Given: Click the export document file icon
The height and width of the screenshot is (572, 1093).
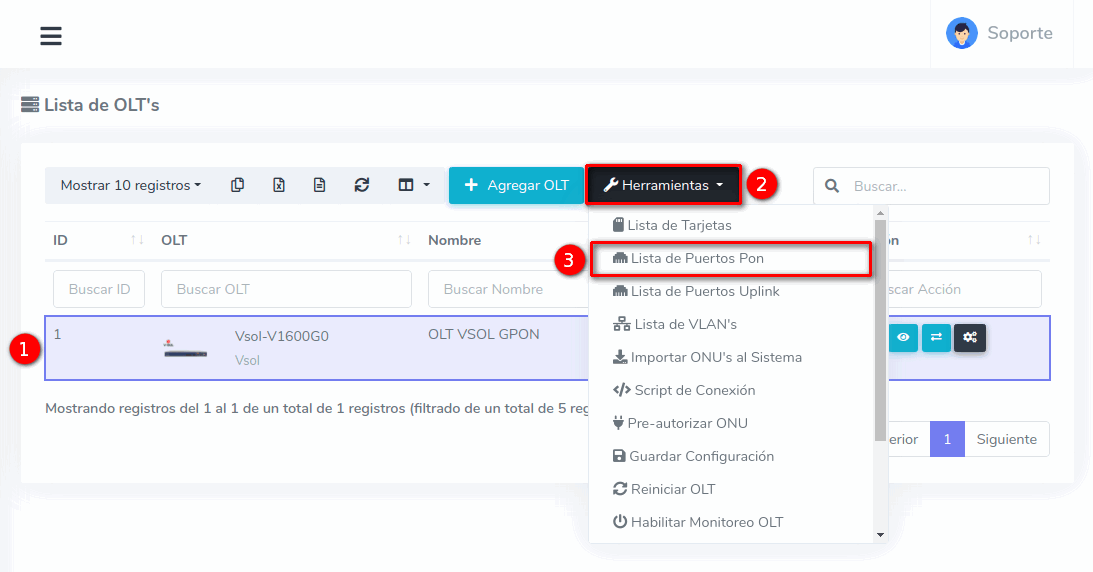Looking at the screenshot, I should pos(320,185).
